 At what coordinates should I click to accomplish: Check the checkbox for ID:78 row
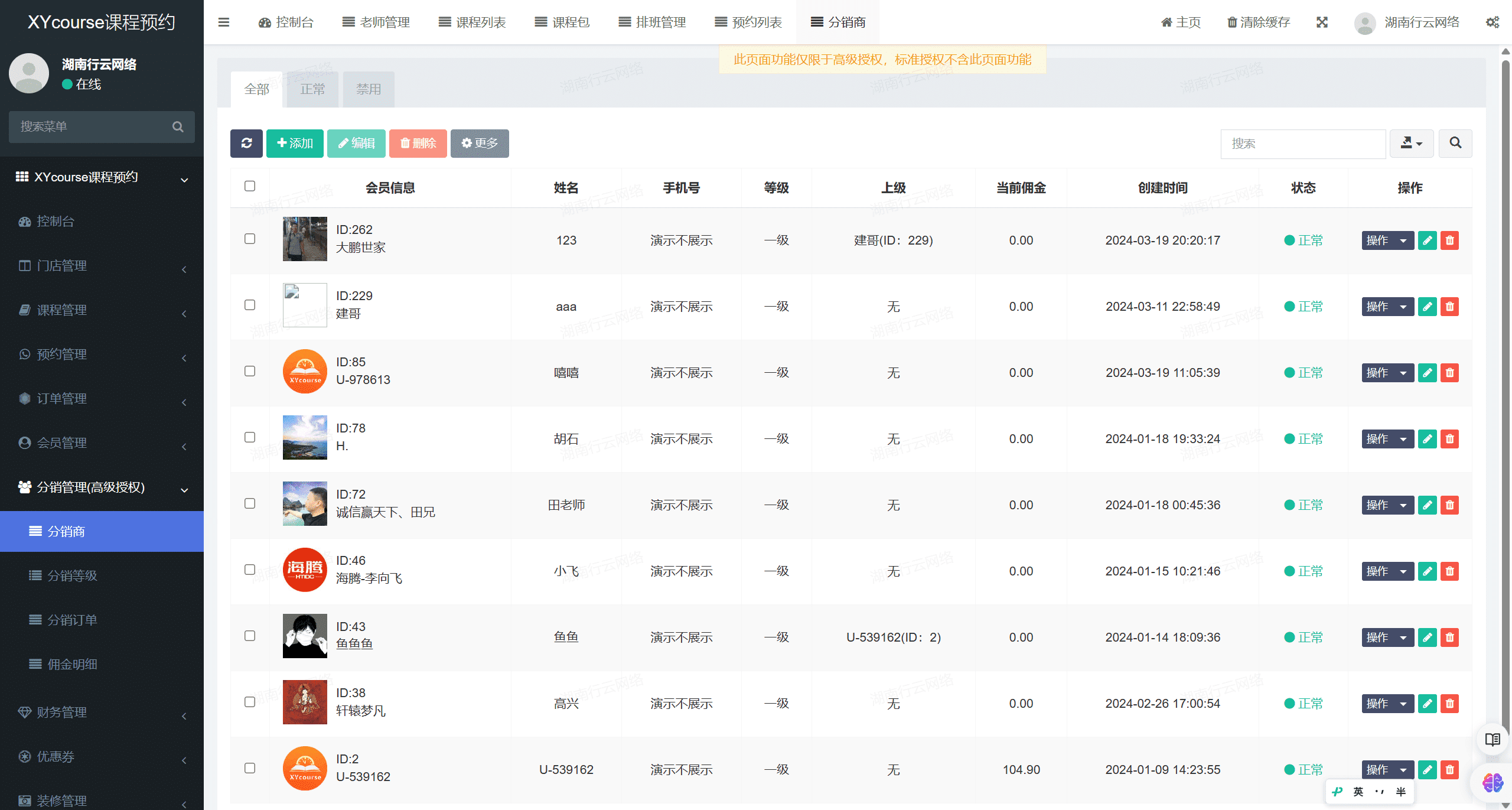click(250, 437)
